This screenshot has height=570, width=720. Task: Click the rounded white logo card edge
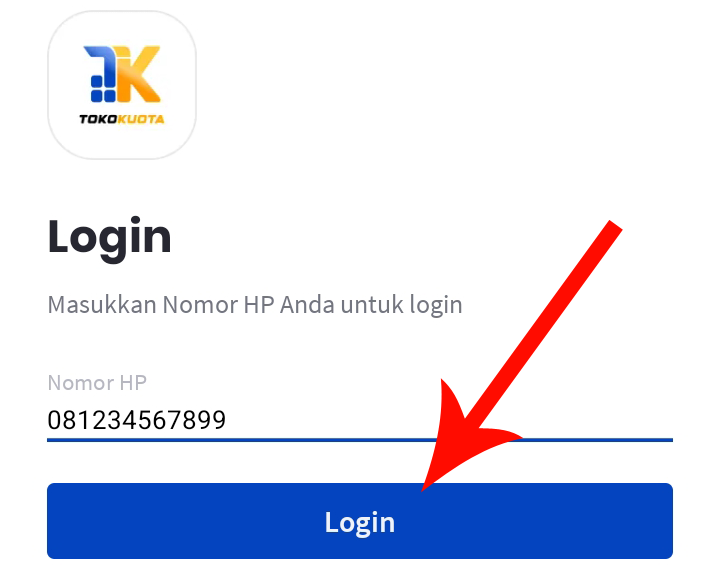click(50, 85)
